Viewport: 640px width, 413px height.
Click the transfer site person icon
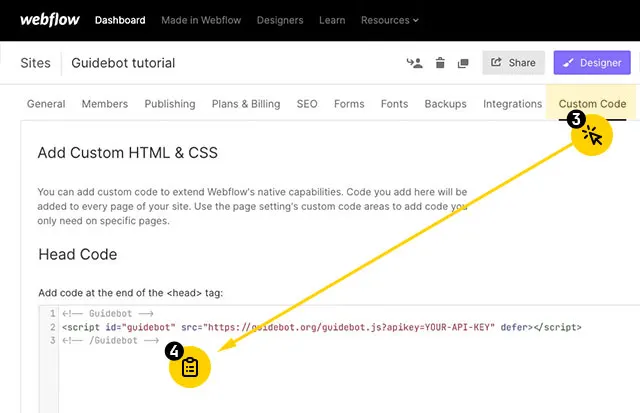point(415,63)
